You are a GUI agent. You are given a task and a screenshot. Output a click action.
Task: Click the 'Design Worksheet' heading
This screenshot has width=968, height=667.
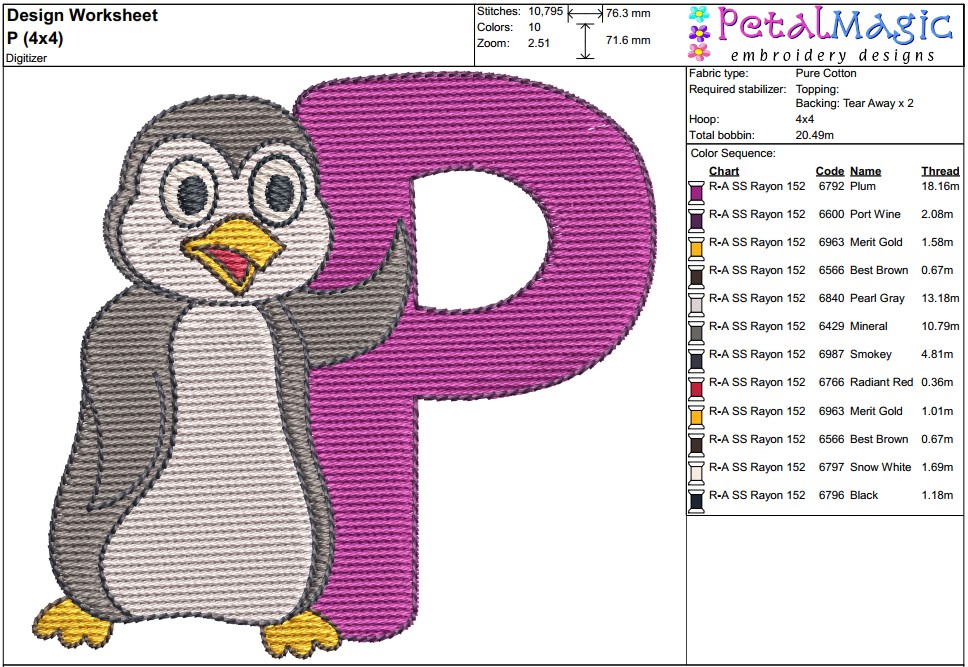(82, 15)
